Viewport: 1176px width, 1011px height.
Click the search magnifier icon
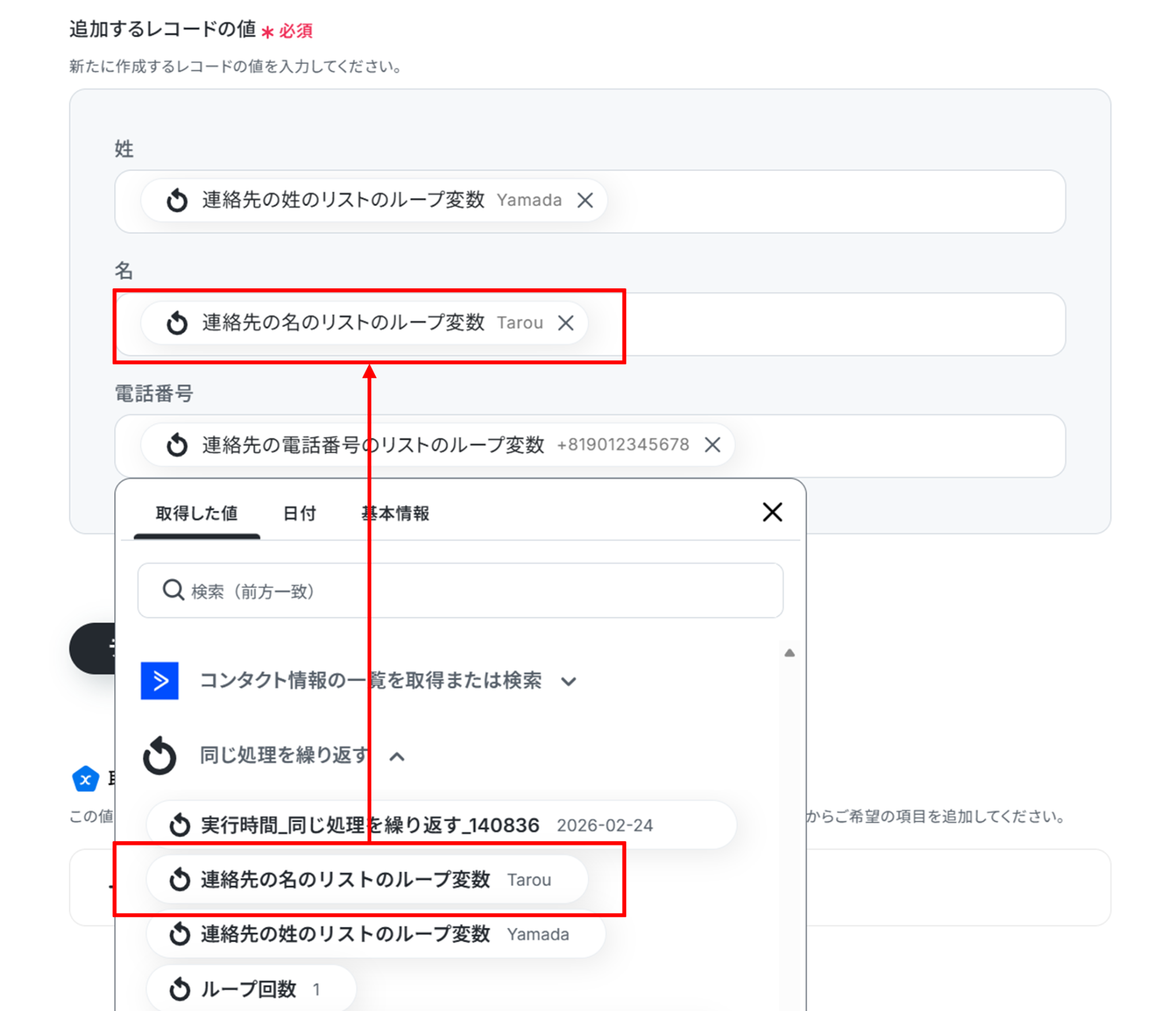coord(173,590)
